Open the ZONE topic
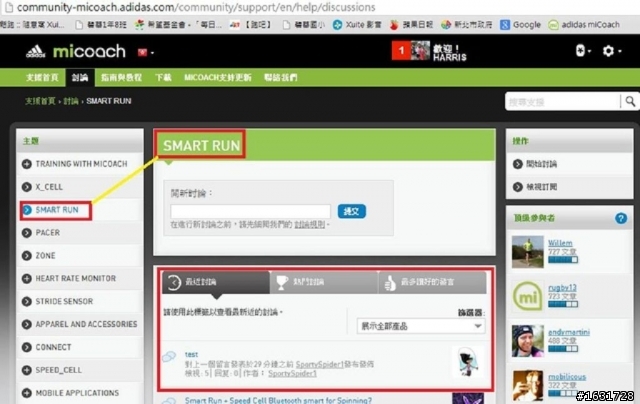Viewport: 640px width, 404px height. pos(45,255)
